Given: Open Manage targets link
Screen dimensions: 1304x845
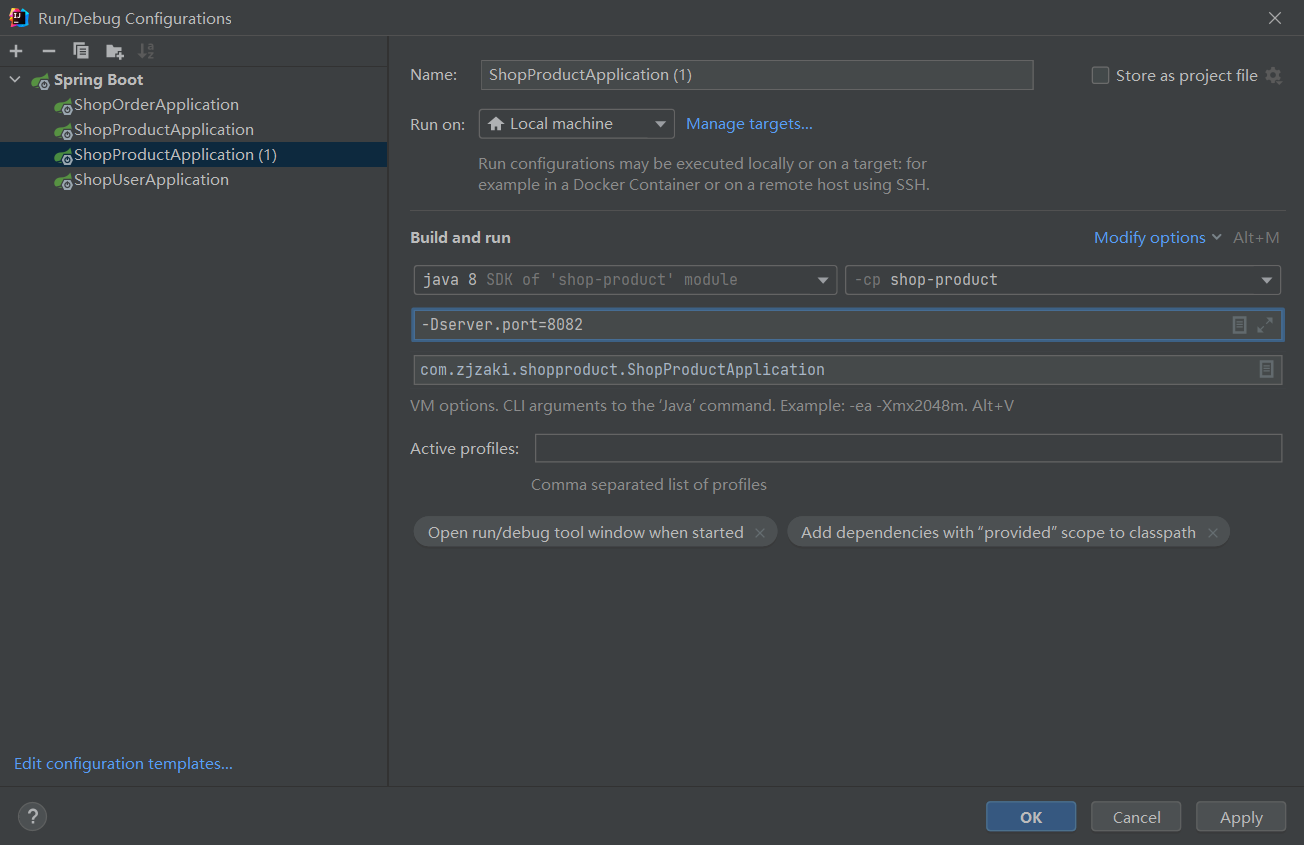Looking at the screenshot, I should (x=749, y=124).
